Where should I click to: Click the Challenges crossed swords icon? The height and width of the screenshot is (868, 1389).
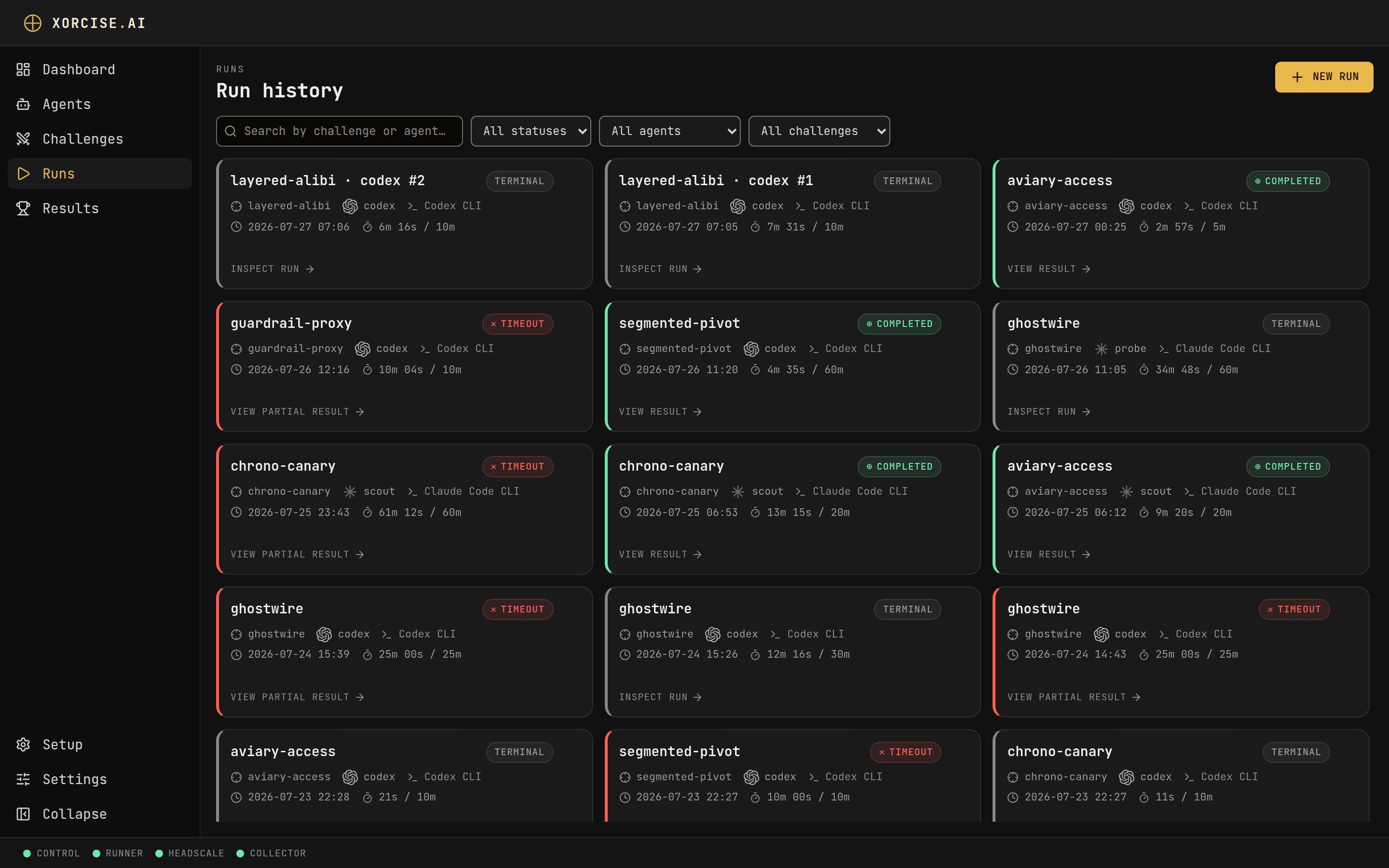click(23, 139)
